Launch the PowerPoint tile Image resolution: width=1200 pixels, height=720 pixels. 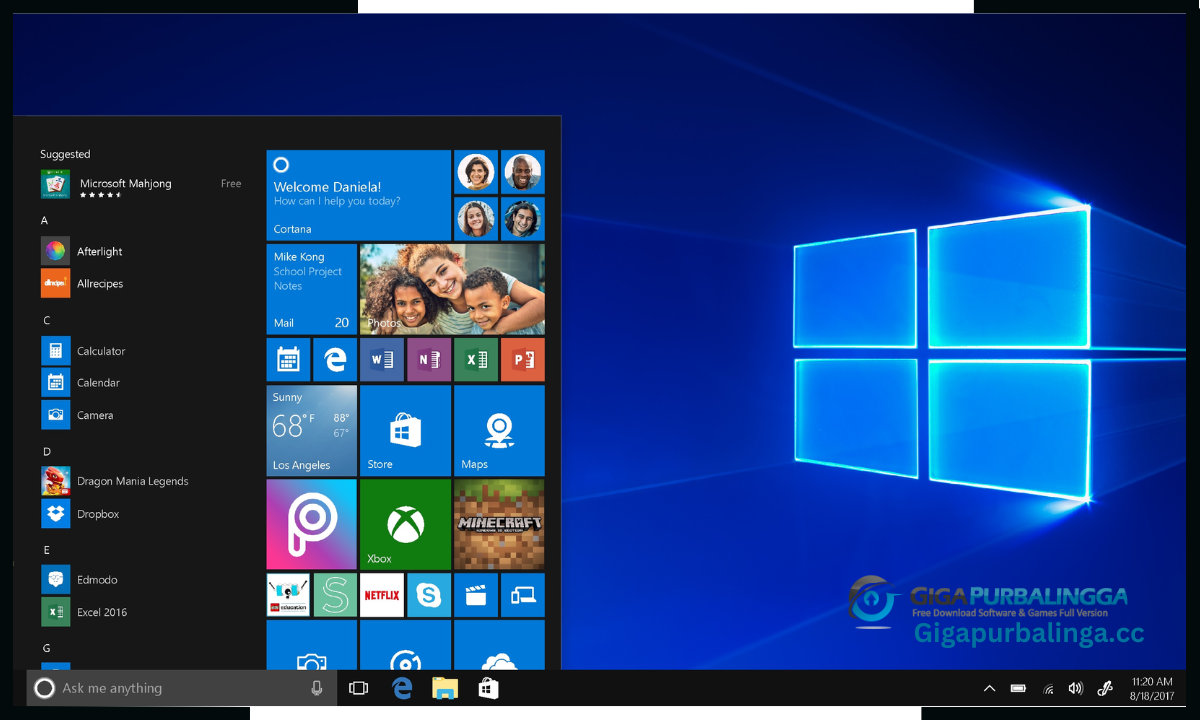pos(523,359)
